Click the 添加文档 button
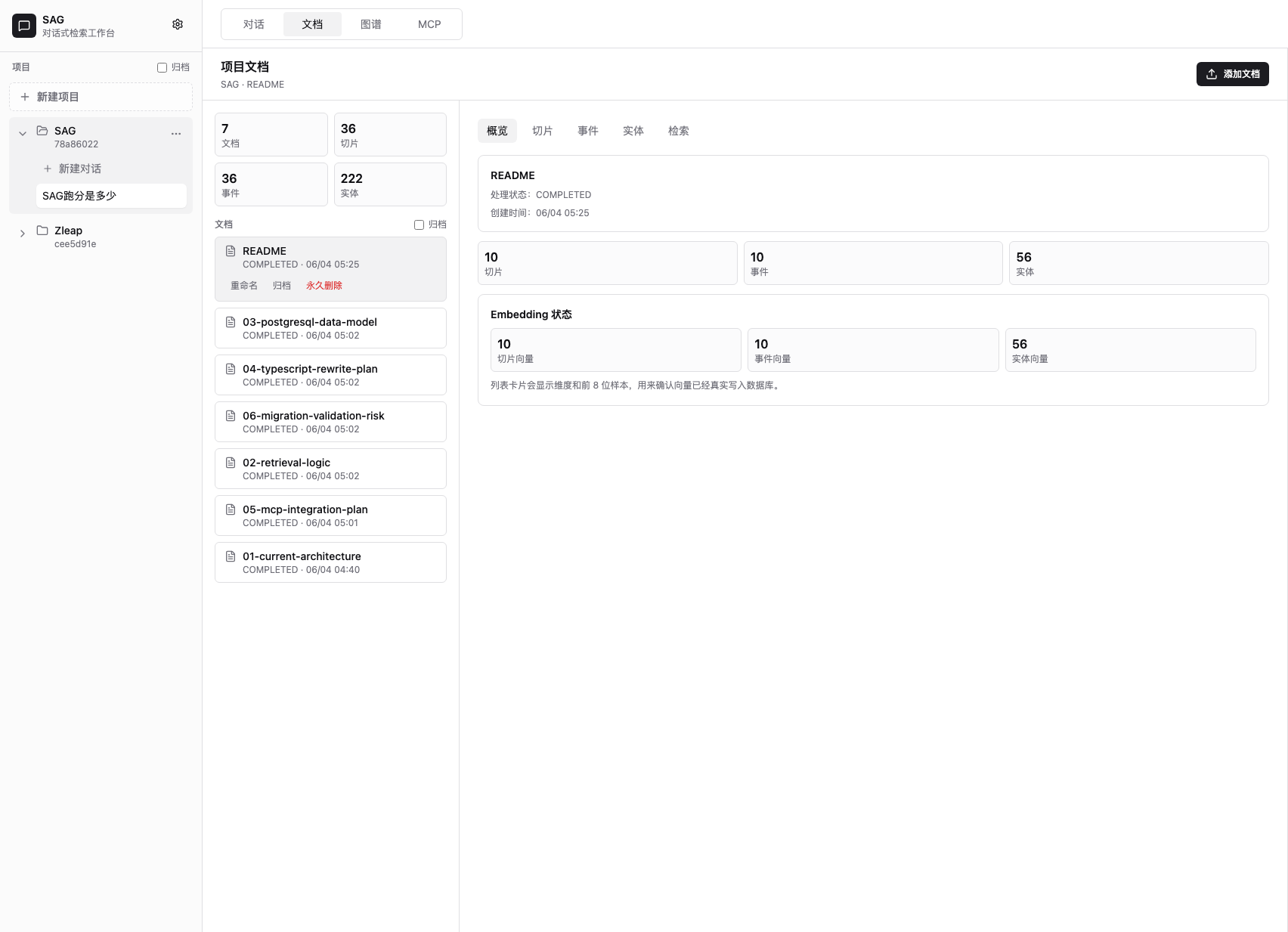 [x=1233, y=74]
